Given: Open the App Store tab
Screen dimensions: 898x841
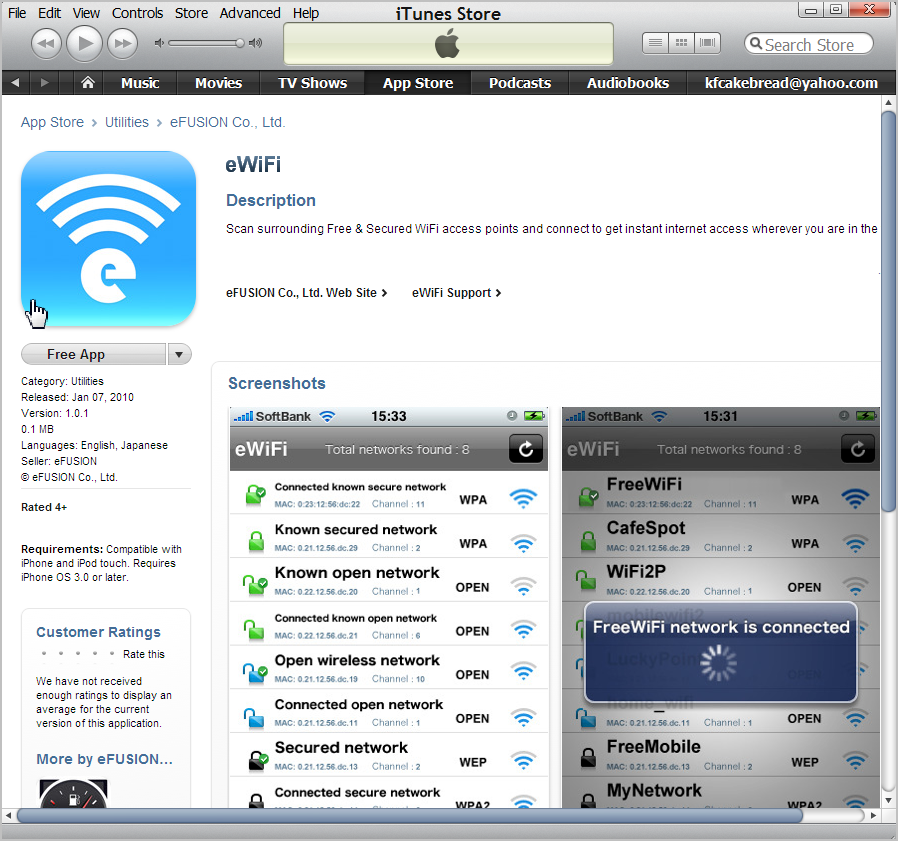Looking at the screenshot, I should [418, 83].
